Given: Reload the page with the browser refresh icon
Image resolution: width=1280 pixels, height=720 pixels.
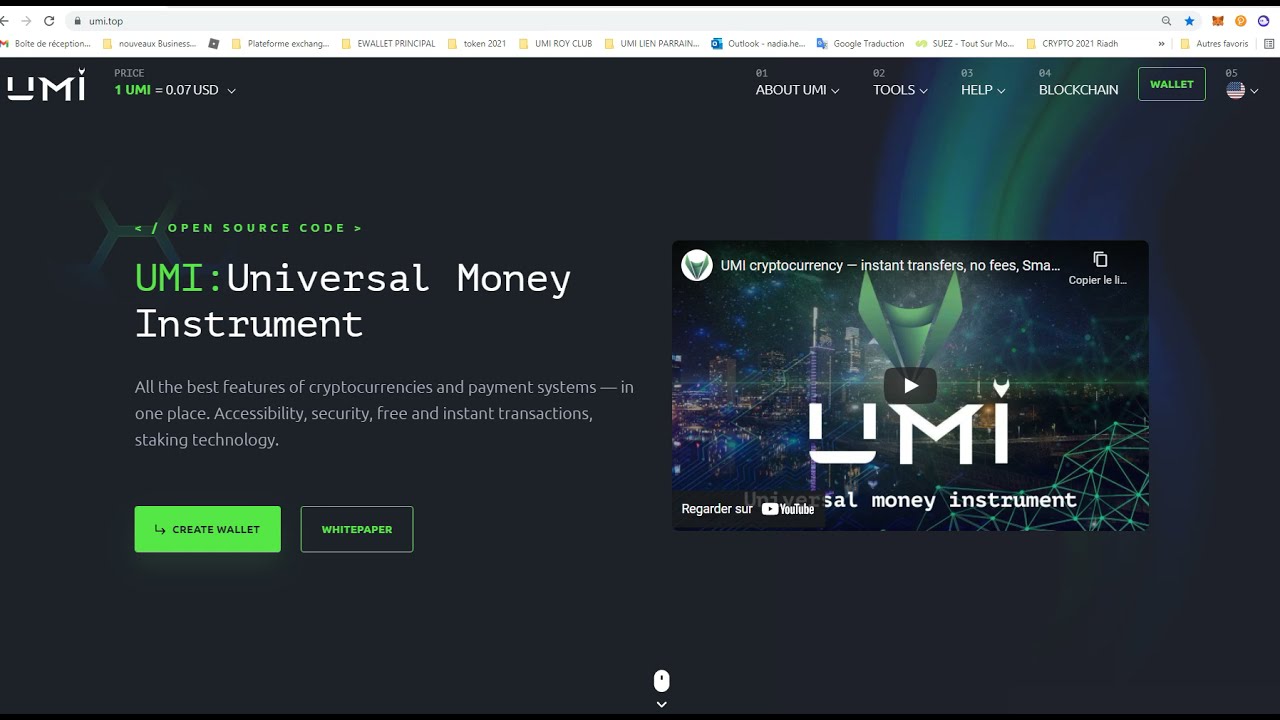Looking at the screenshot, I should pos(49,21).
